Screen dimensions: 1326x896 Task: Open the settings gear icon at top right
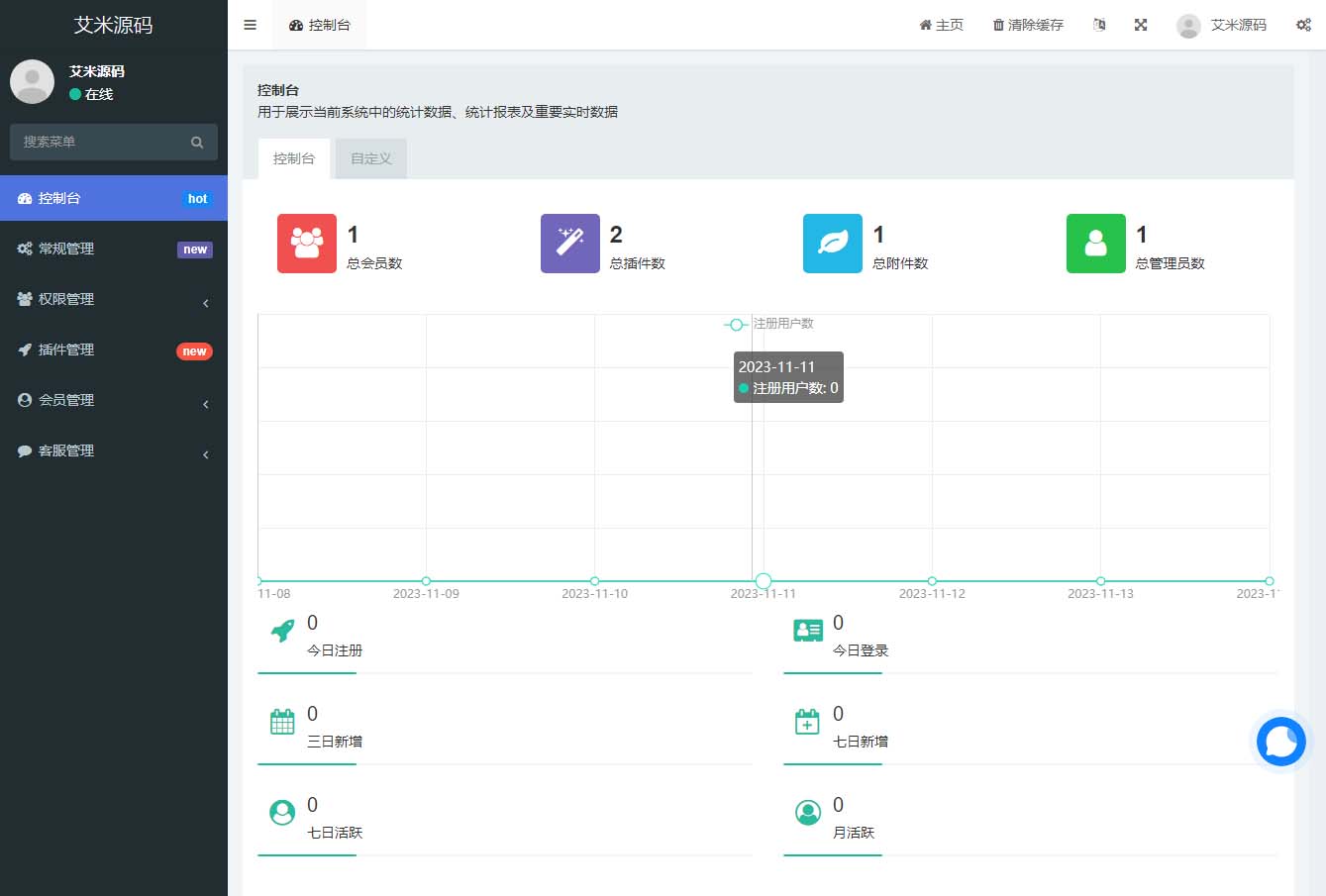[1304, 25]
